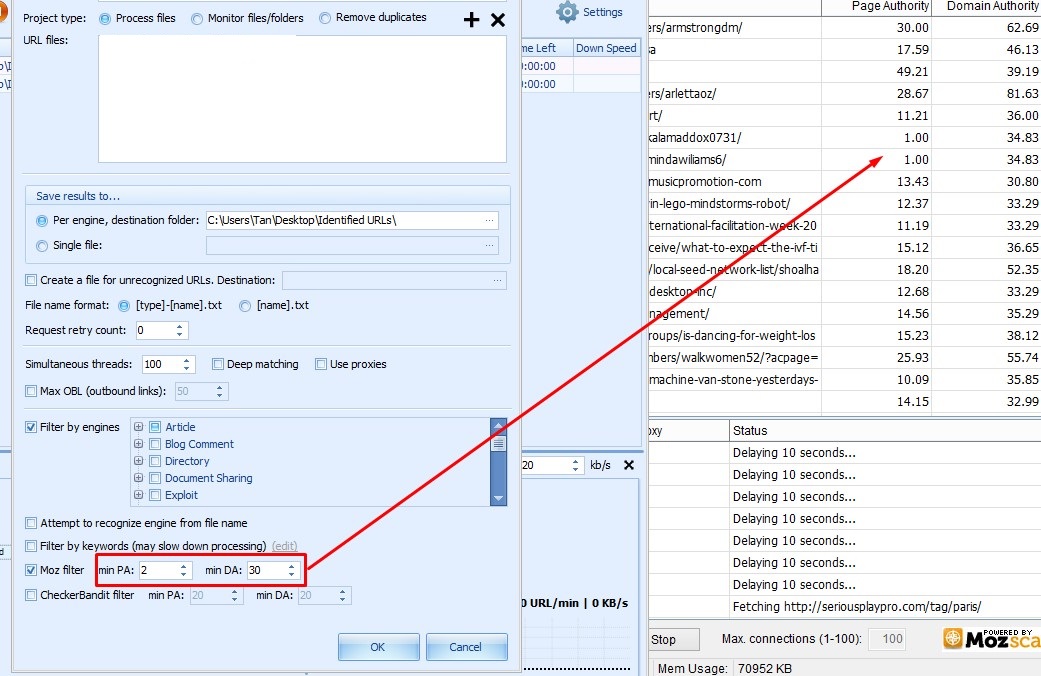1041x676 pixels.
Task: Enable Attempt to recognize engine from file name
Action: [31, 523]
